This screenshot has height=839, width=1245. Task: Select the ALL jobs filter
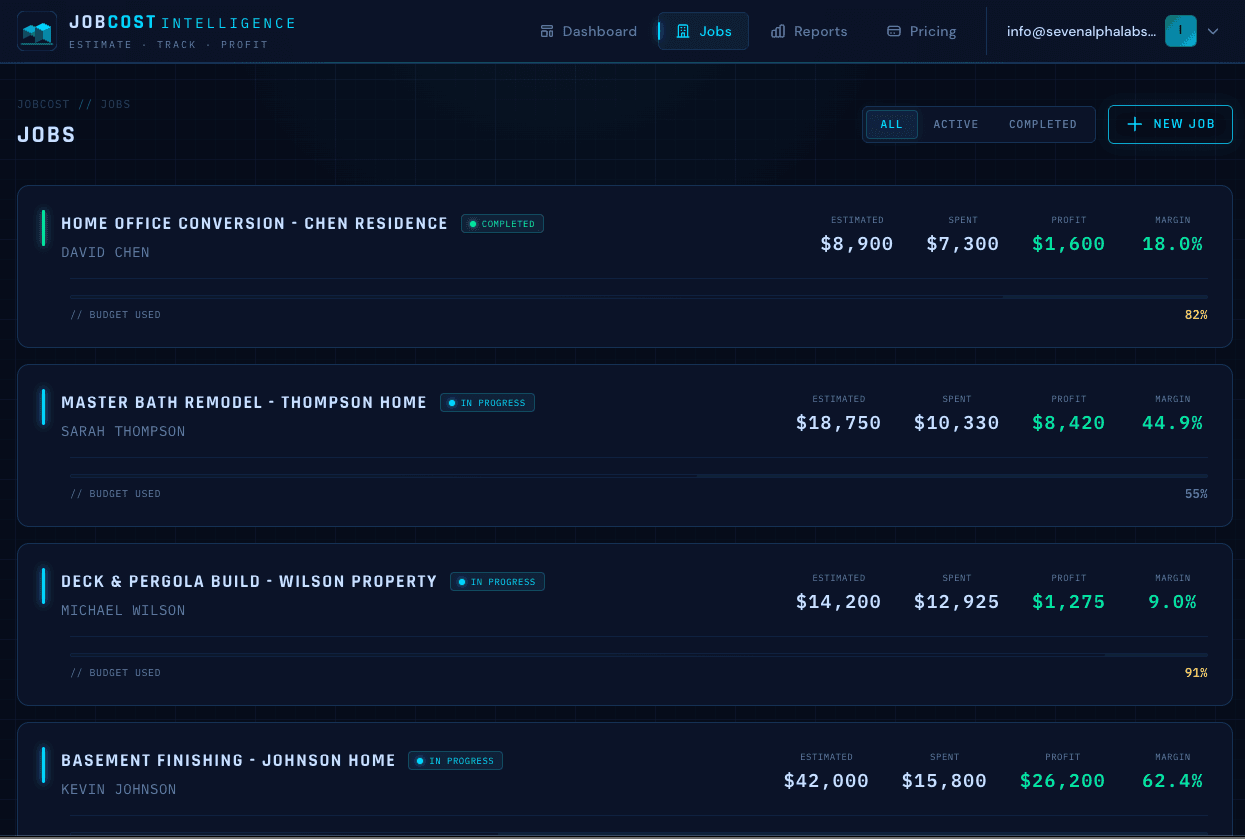point(891,124)
